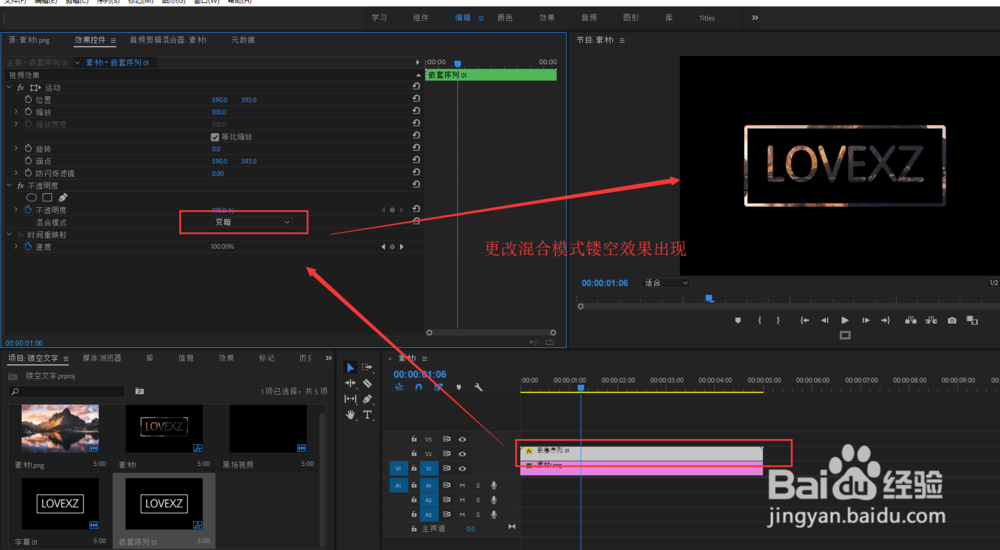Select the Ripple Edit tool

[x=350, y=383]
